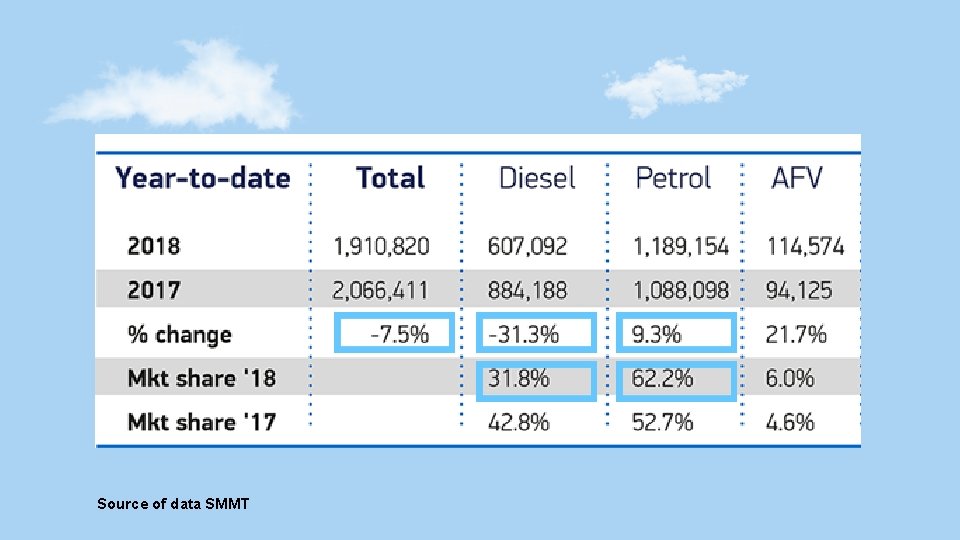This screenshot has width=960, height=540.
Task: Select the total value 1,910,820
Action: point(381,247)
